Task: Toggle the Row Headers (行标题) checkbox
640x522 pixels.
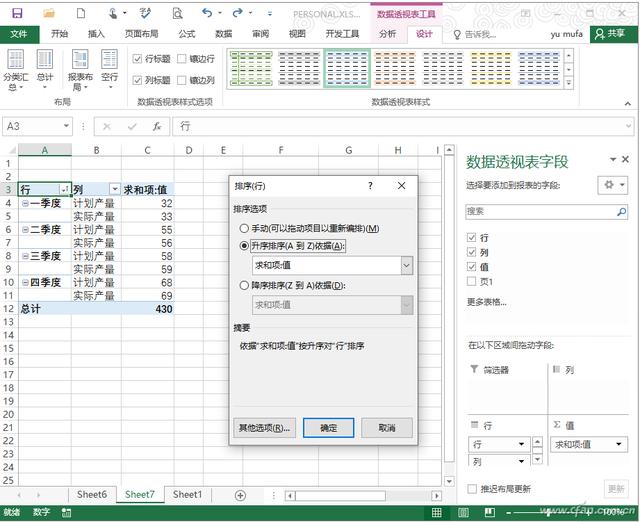Action: [x=137, y=59]
